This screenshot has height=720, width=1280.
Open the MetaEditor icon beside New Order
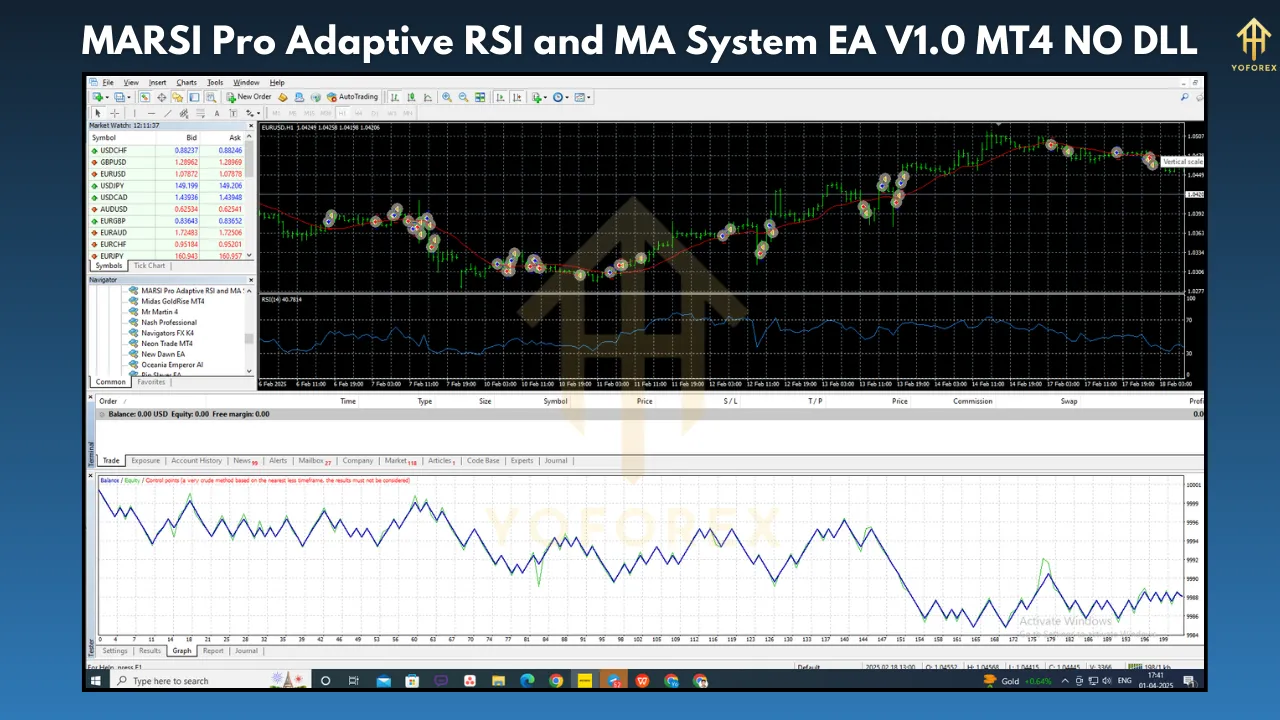pos(282,97)
